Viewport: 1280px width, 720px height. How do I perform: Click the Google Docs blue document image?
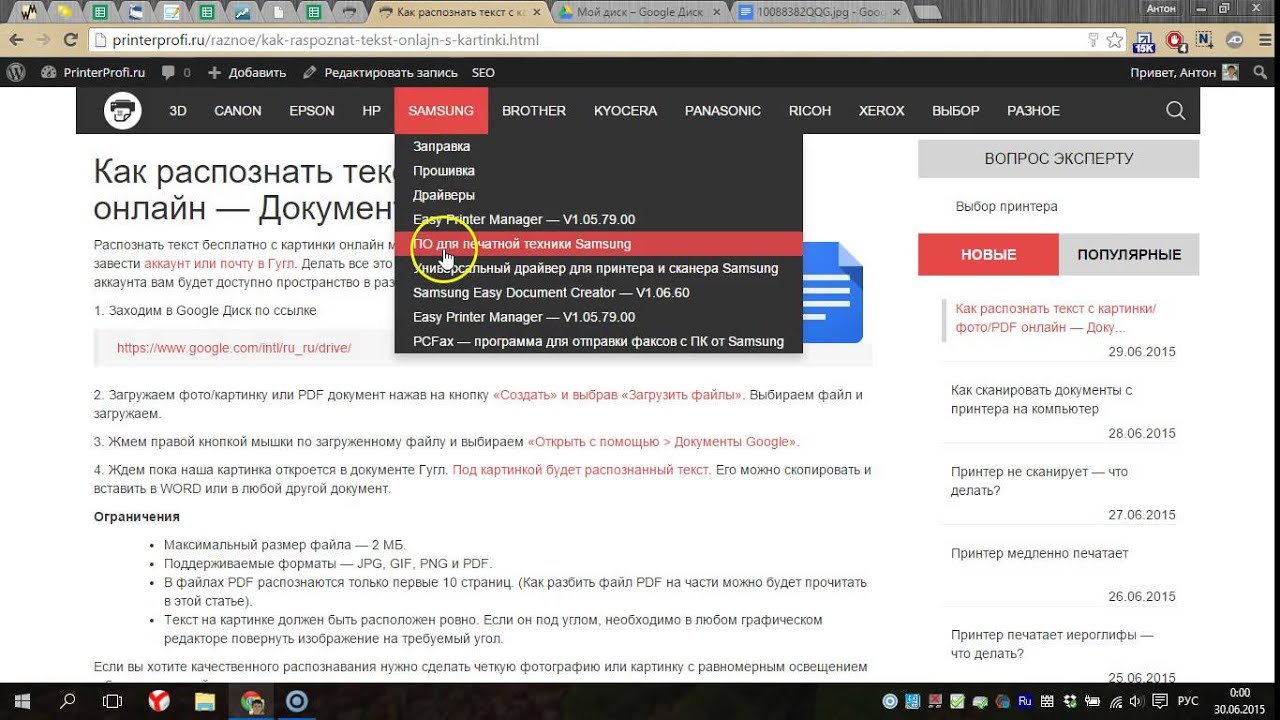[832, 293]
